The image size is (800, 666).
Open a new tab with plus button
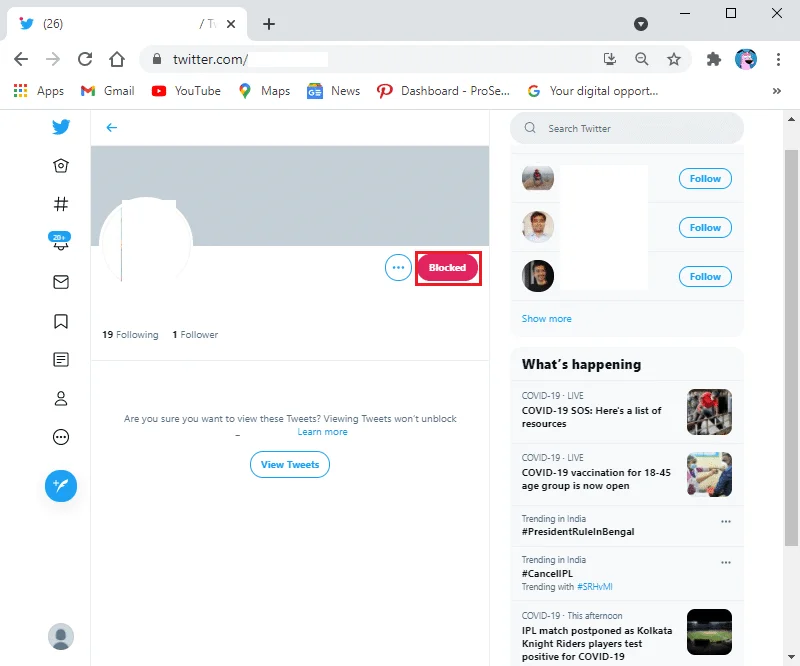point(269,24)
